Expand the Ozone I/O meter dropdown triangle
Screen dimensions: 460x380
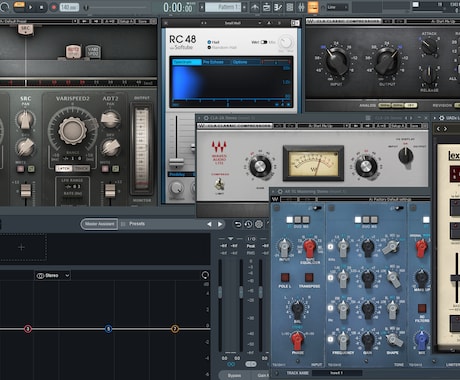231,239
